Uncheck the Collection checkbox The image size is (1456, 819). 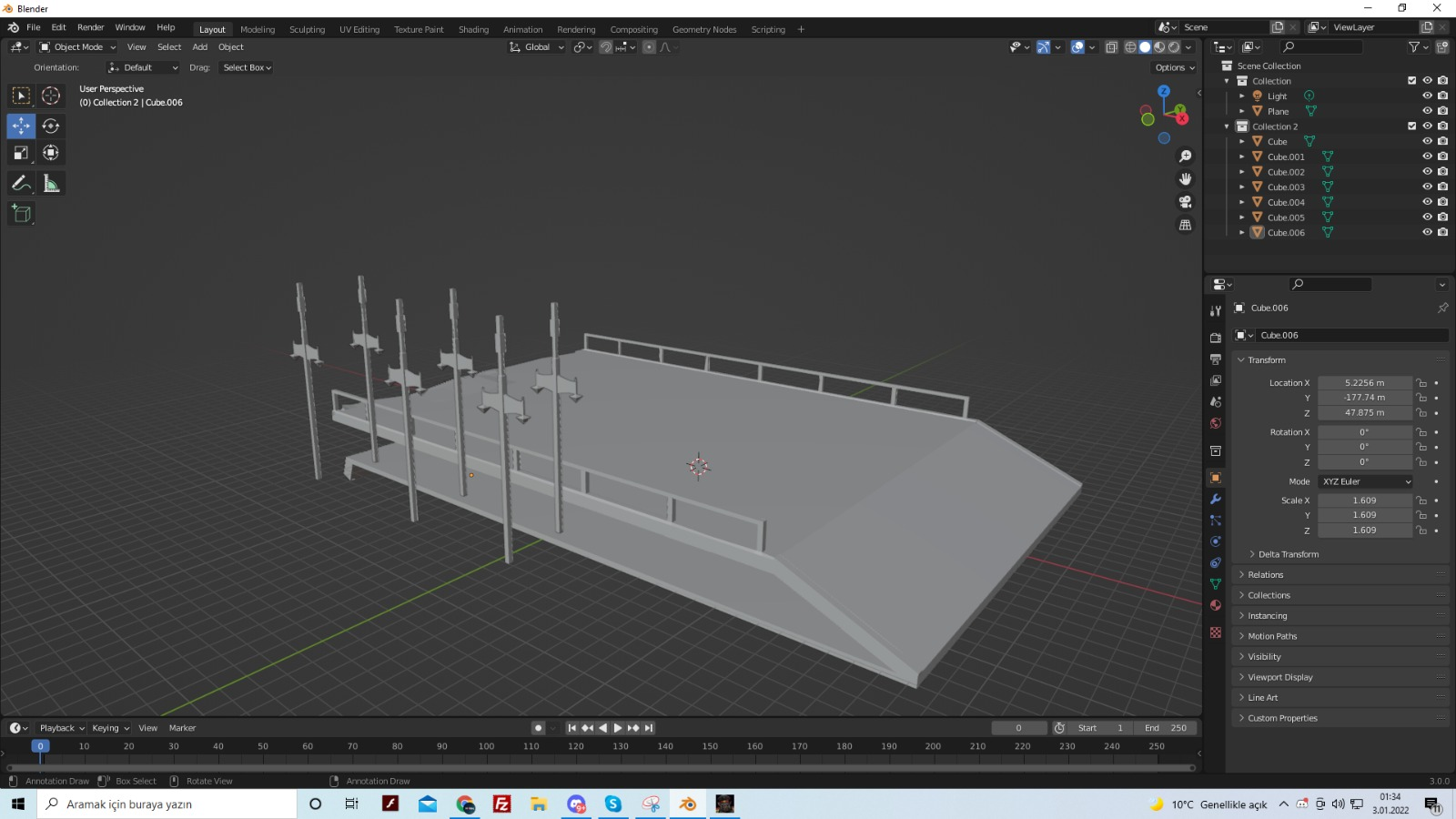click(1412, 80)
